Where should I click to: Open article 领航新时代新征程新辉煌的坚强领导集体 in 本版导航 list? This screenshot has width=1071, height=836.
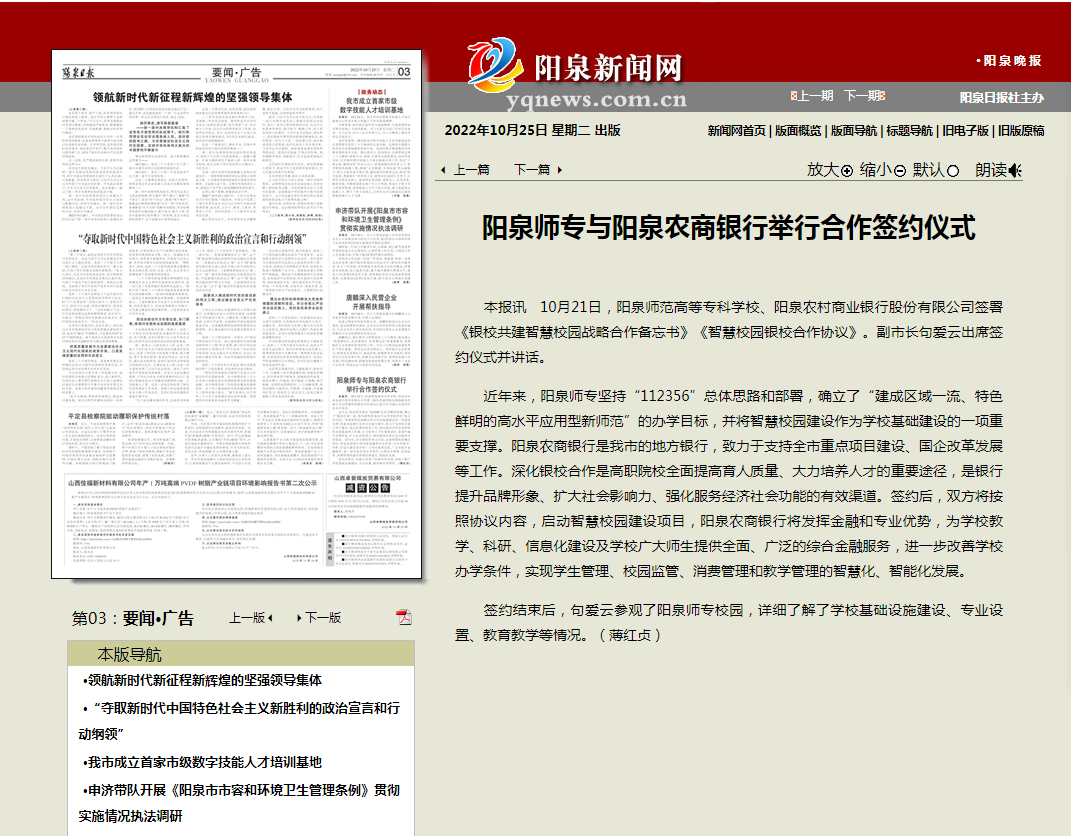click(x=202, y=680)
